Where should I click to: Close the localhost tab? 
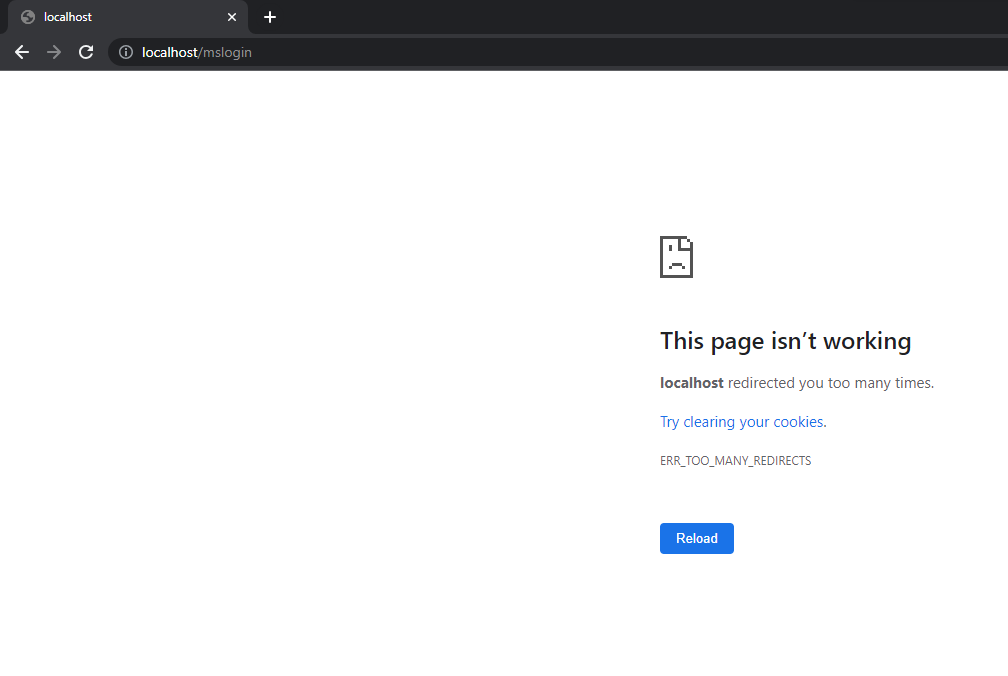[x=232, y=17]
